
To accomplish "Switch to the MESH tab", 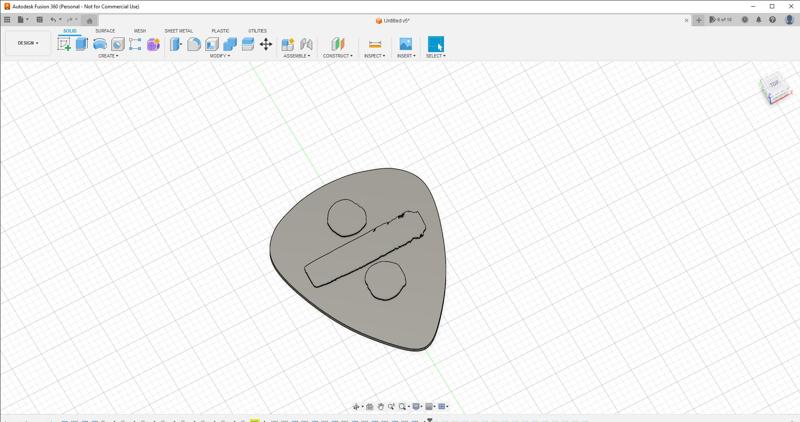I will coord(140,31).
